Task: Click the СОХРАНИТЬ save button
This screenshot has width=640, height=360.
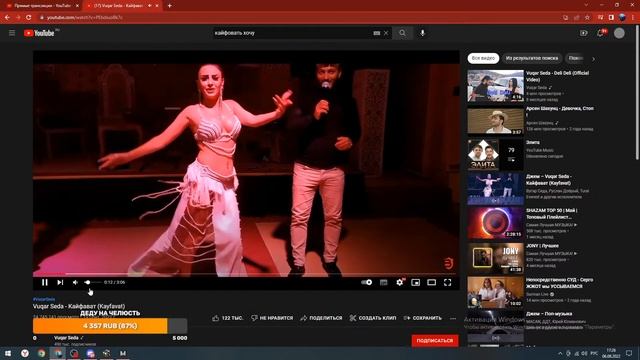Action: 422,318
